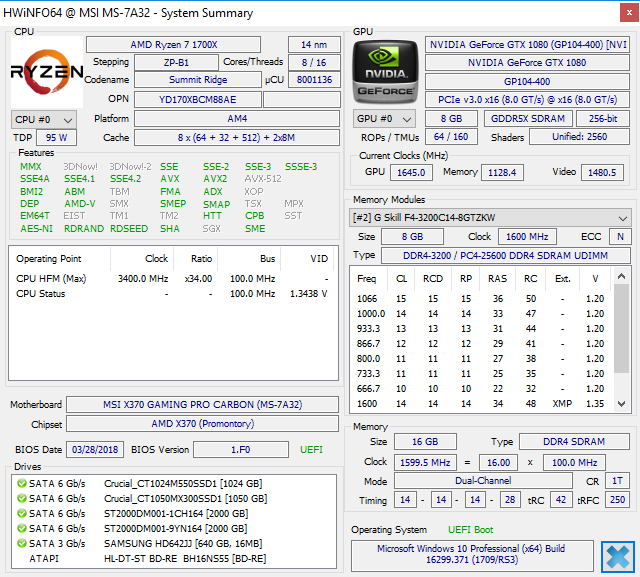Select the 1066 frequency timing row
The width and height of the screenshot is (640, 577).
pos(481,299)
